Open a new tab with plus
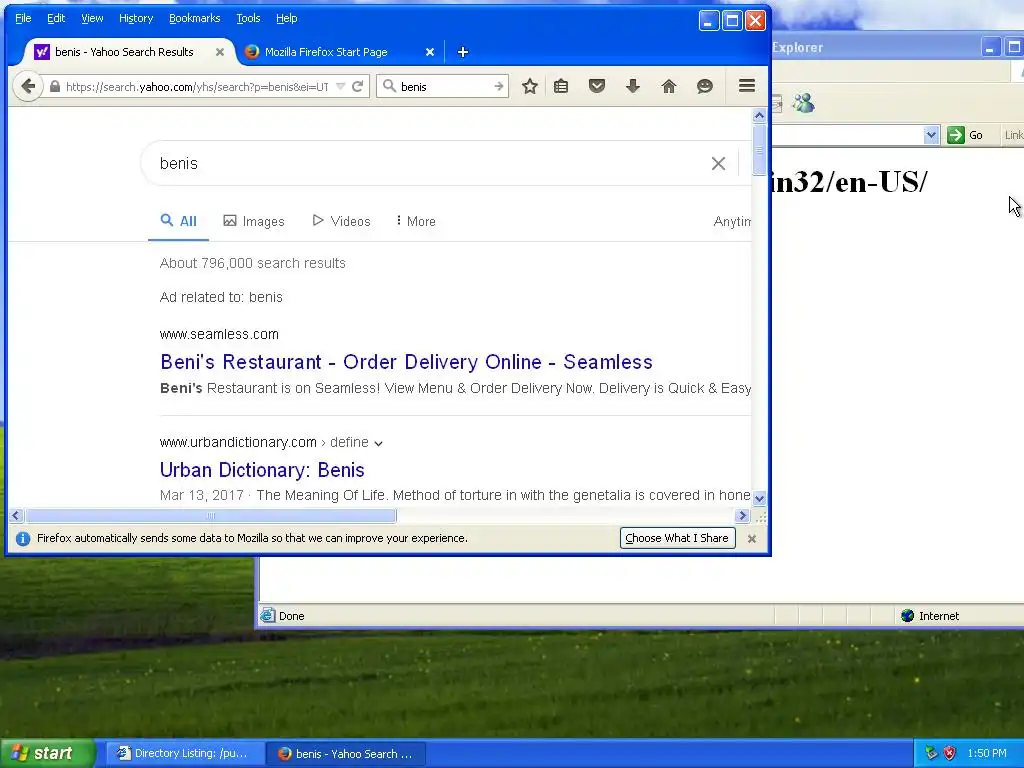1024x768 pixels. [x=463, y=52]
